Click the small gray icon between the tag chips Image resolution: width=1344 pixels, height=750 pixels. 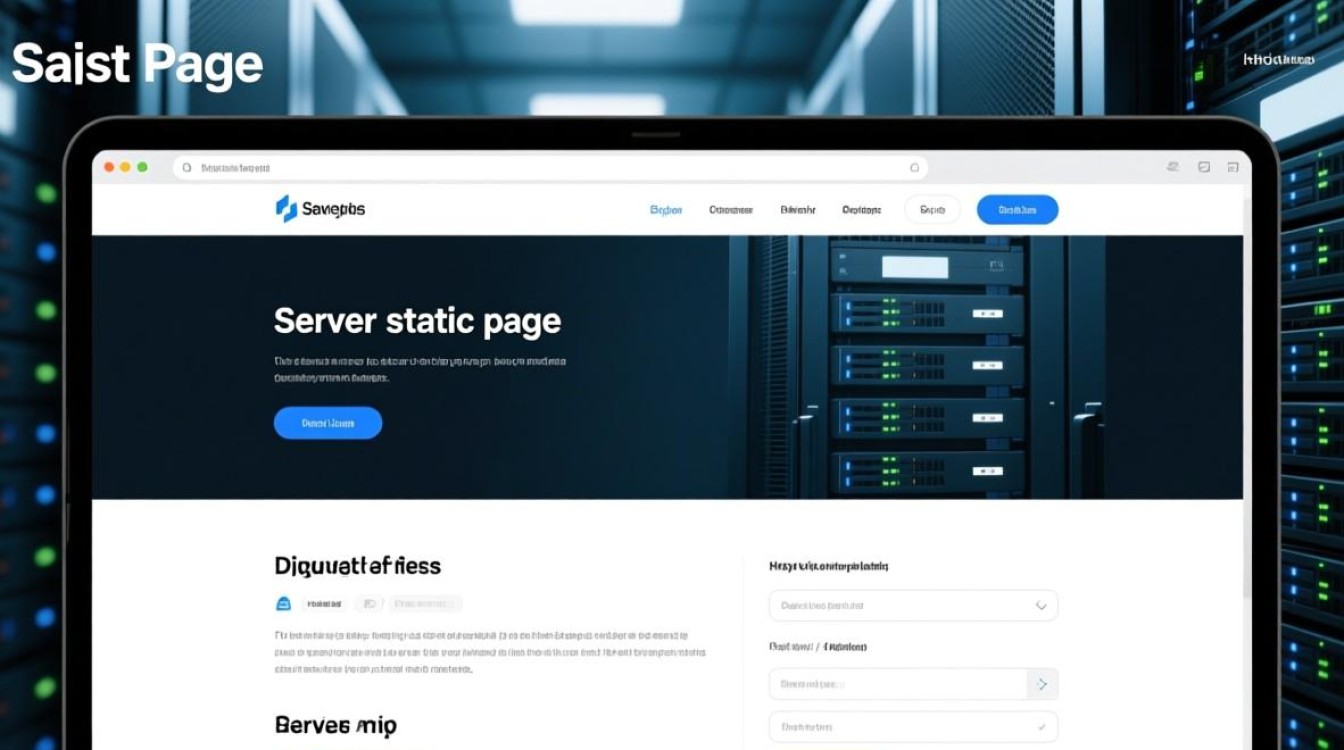(x=369, y=604)
